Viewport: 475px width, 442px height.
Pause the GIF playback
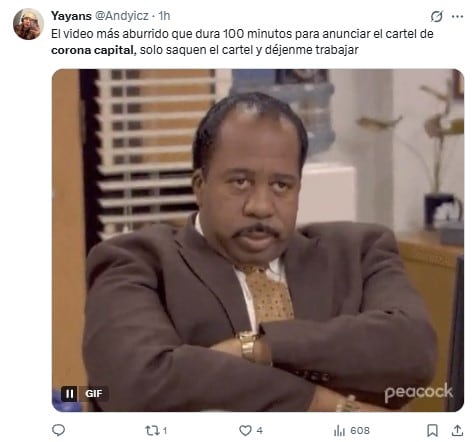pos(69,394)
